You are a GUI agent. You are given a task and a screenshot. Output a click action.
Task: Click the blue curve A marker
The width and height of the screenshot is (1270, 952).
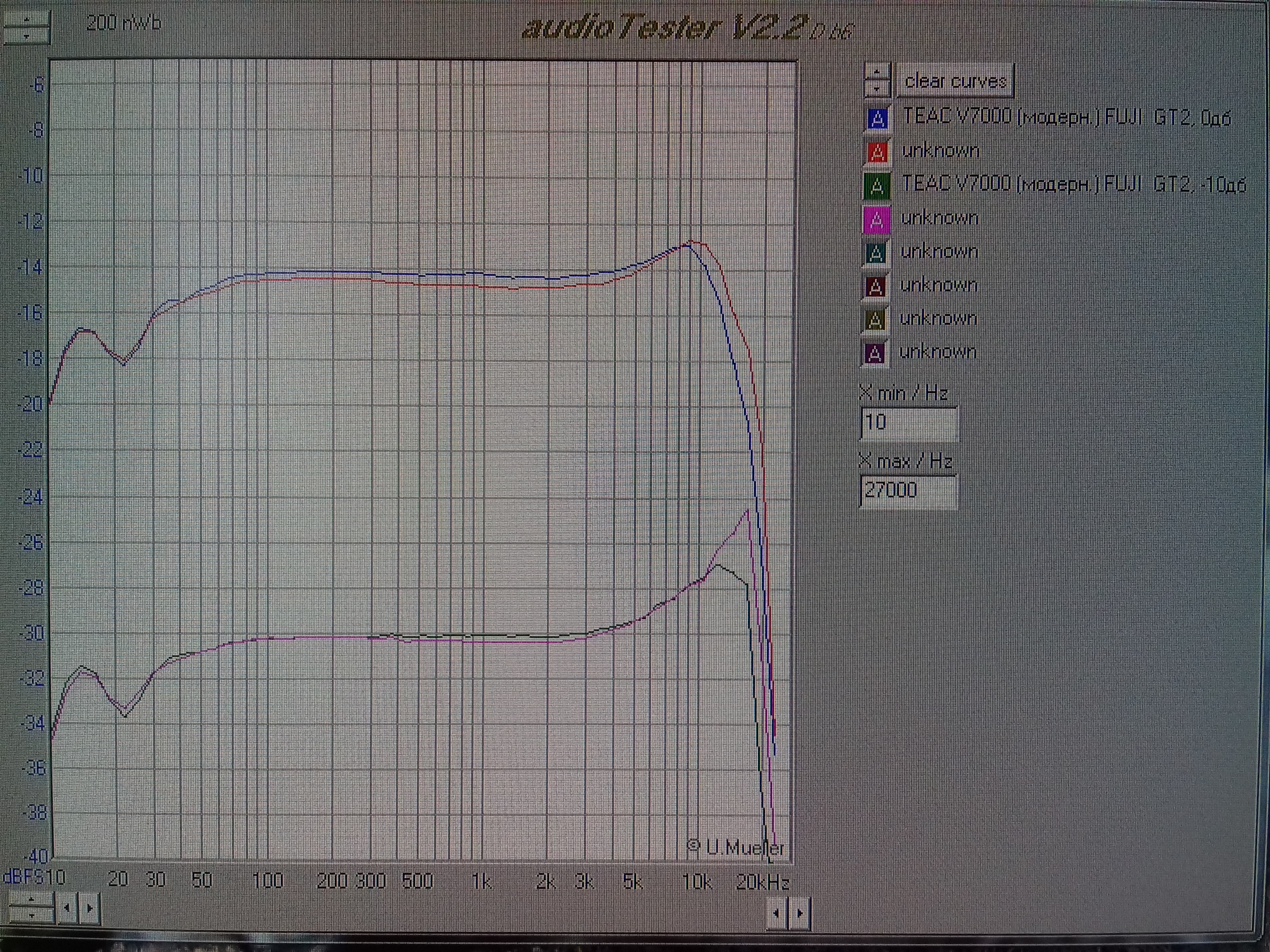pyautogui.click(x=877, y=118)
